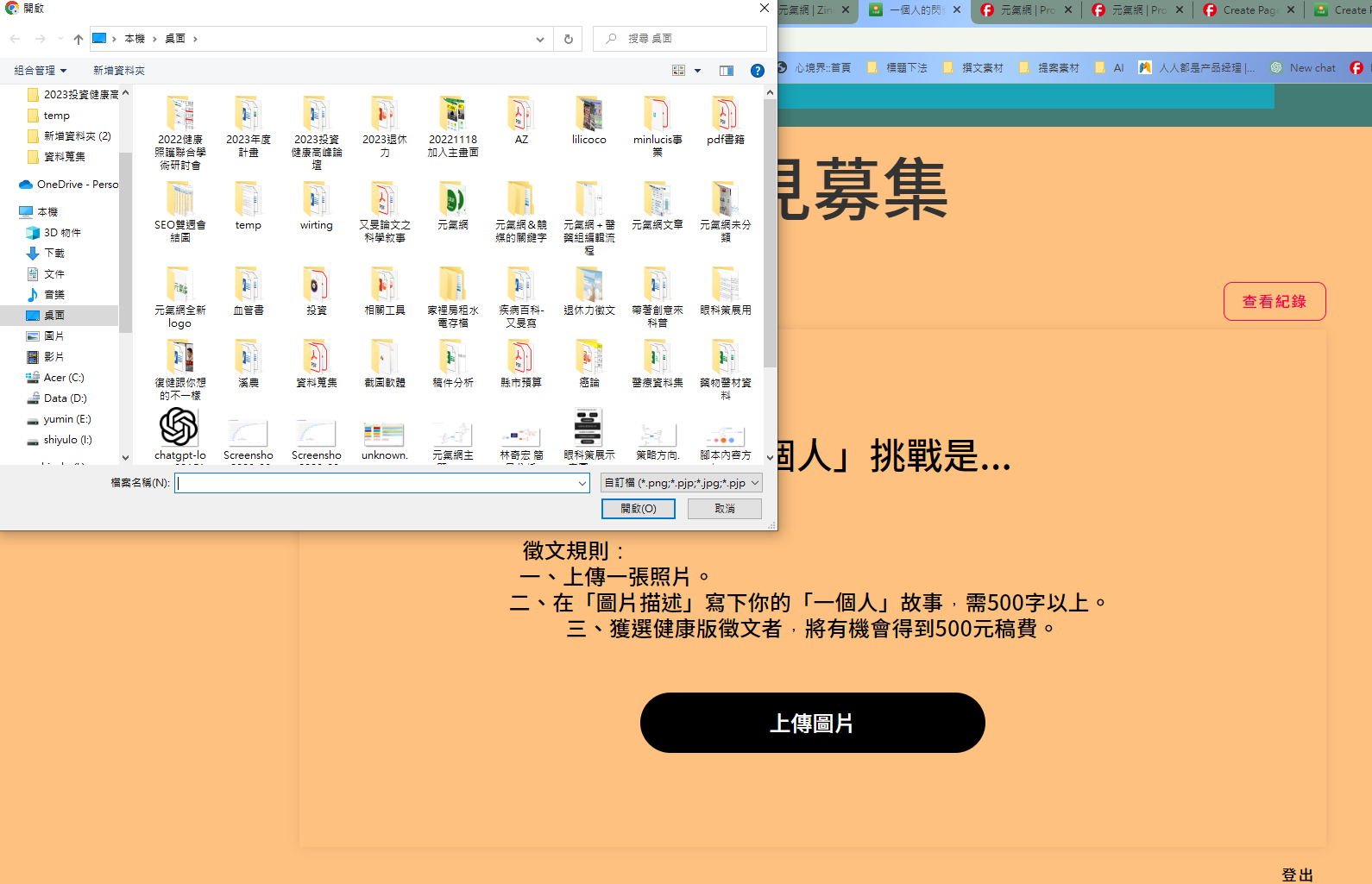The width and height of the screenshot is (1372, 884).
Task: Click the 新增資料夾 toolbar button
Action: pos(119,71)
